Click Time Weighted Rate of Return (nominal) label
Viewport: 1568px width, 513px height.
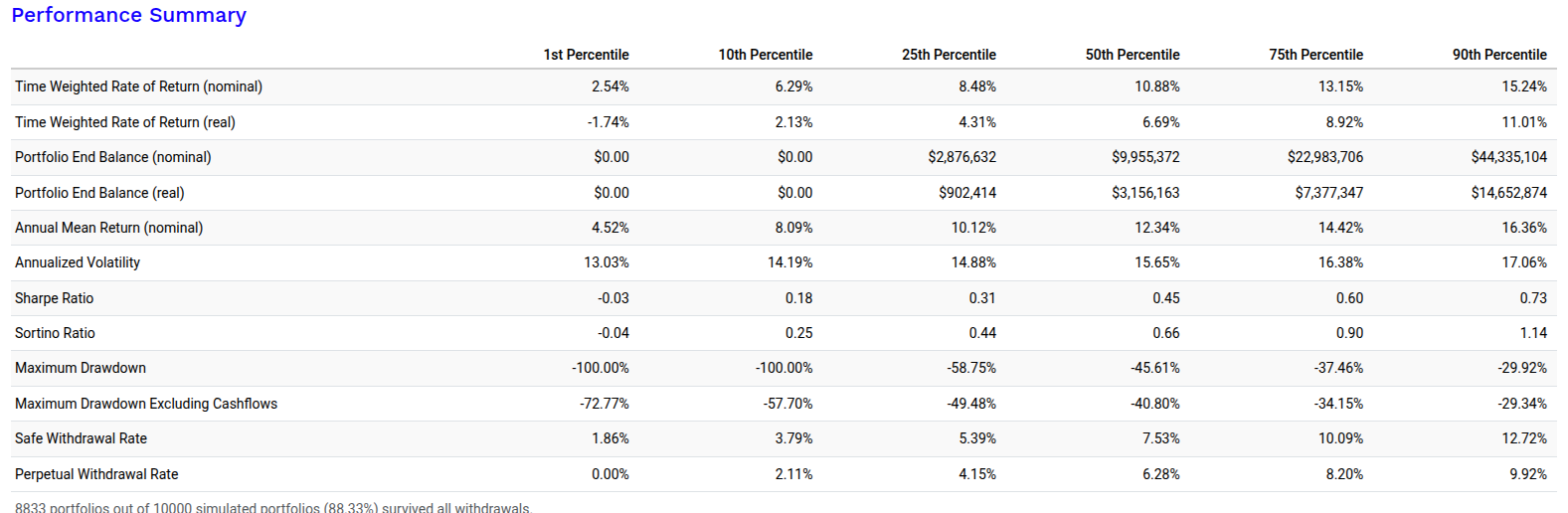tap(138, 86)
